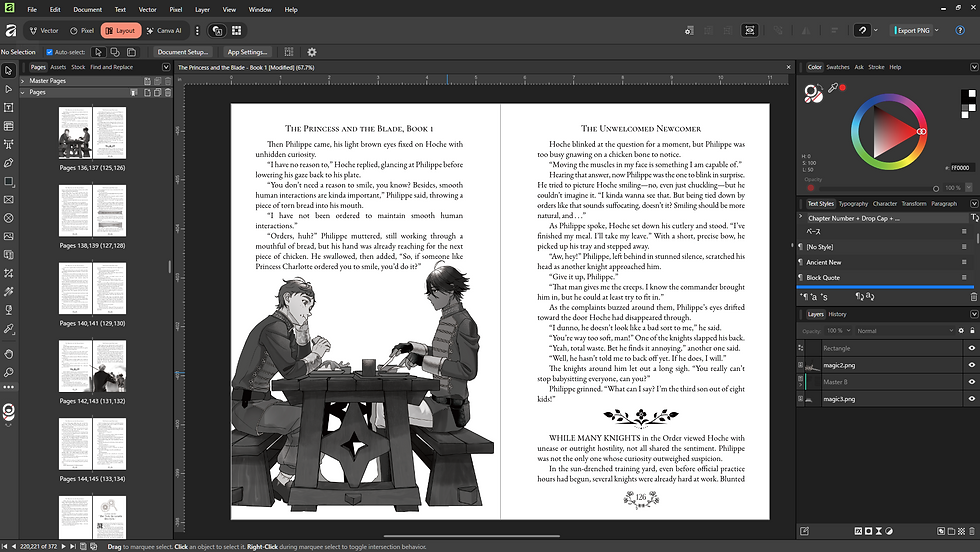Hide the magic2.png layer
The height and width of the screenshot is (552, 980).
point(971,365)
